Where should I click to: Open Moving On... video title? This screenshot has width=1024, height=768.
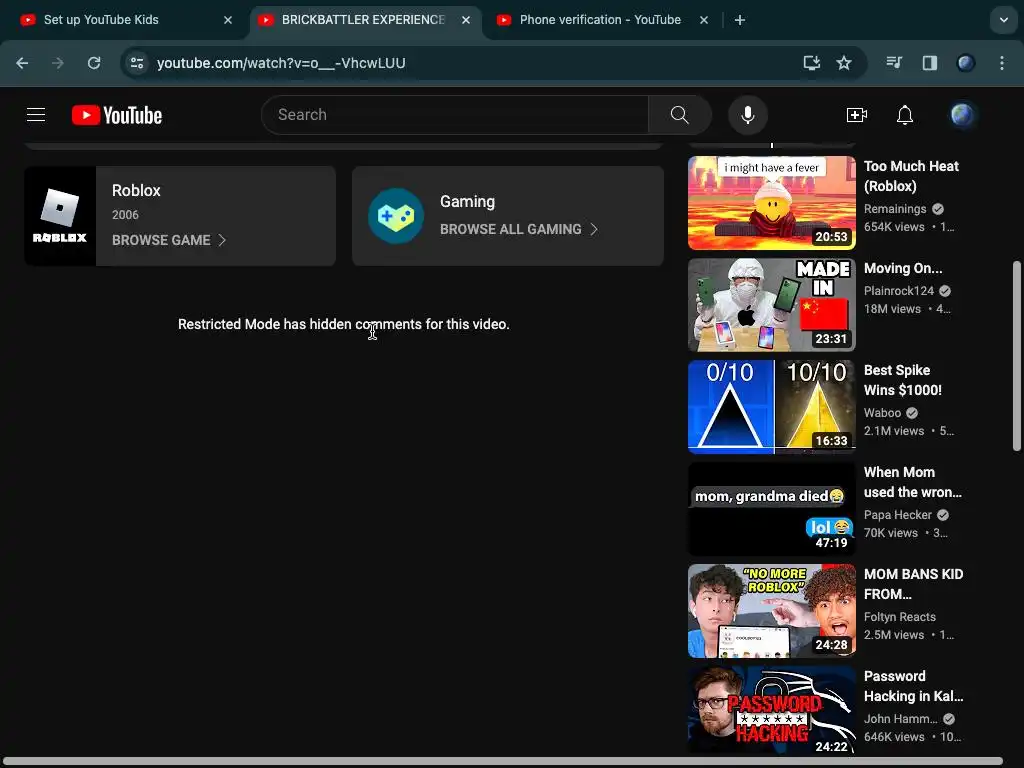903,268
